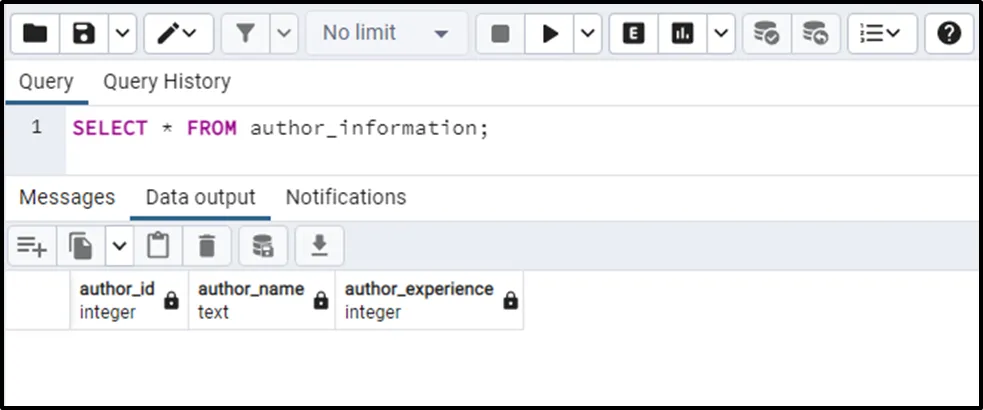
Task: Open the Notifications tab
Action: [x=346, y=197]
